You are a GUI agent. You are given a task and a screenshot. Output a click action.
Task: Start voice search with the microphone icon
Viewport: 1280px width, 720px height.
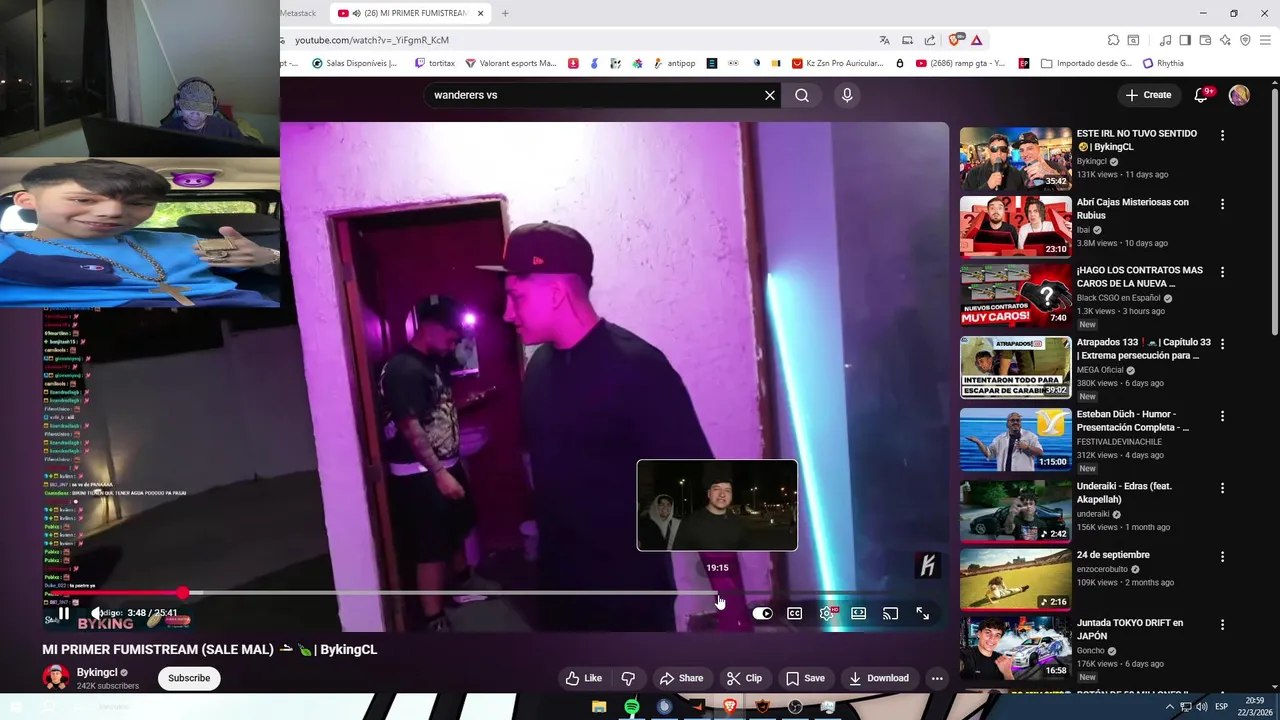pyautogui.click(x=847, y=95)
